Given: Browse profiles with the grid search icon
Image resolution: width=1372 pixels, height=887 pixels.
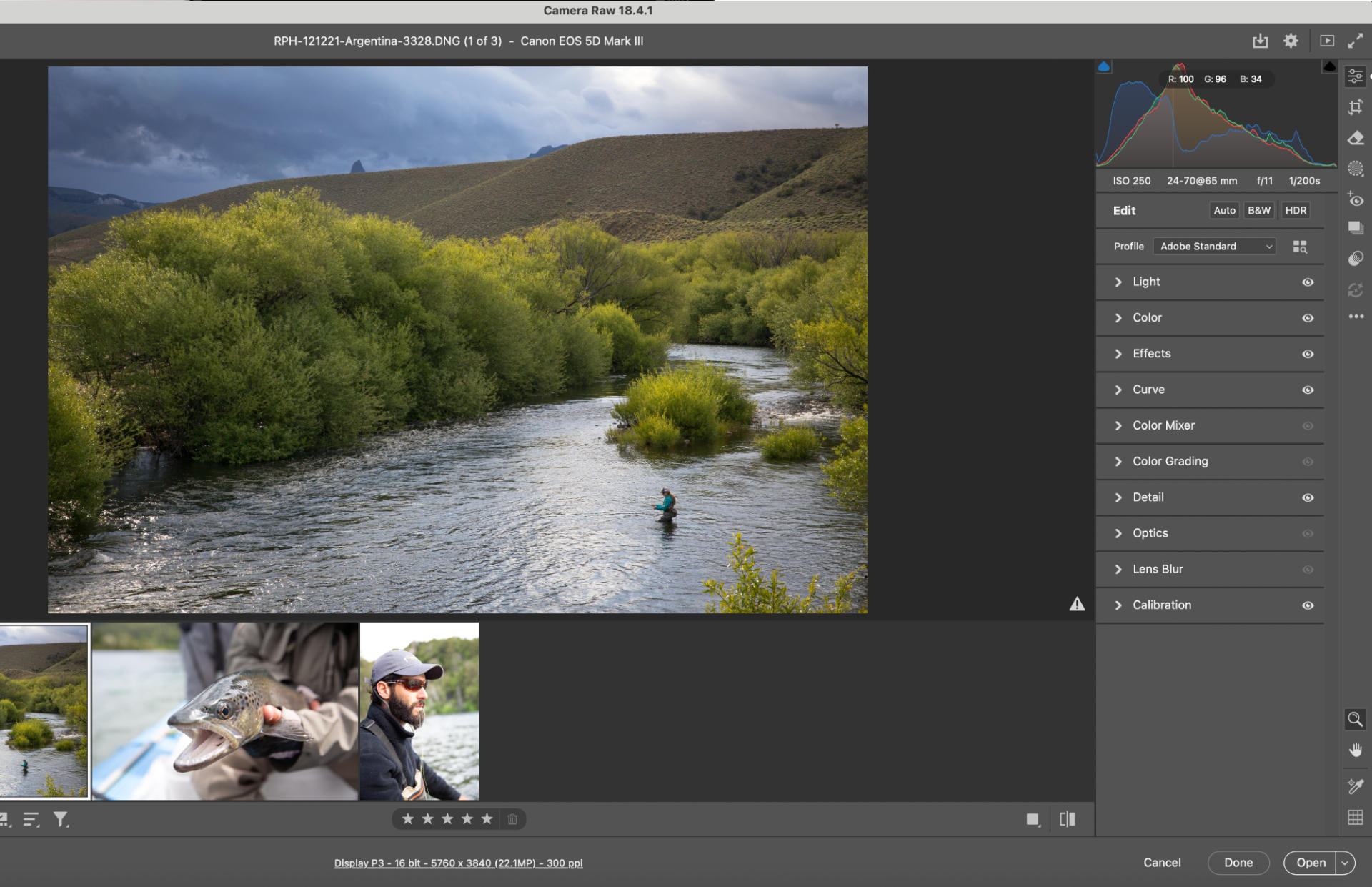Looking at the screenshot, I should pos(1300,247).
